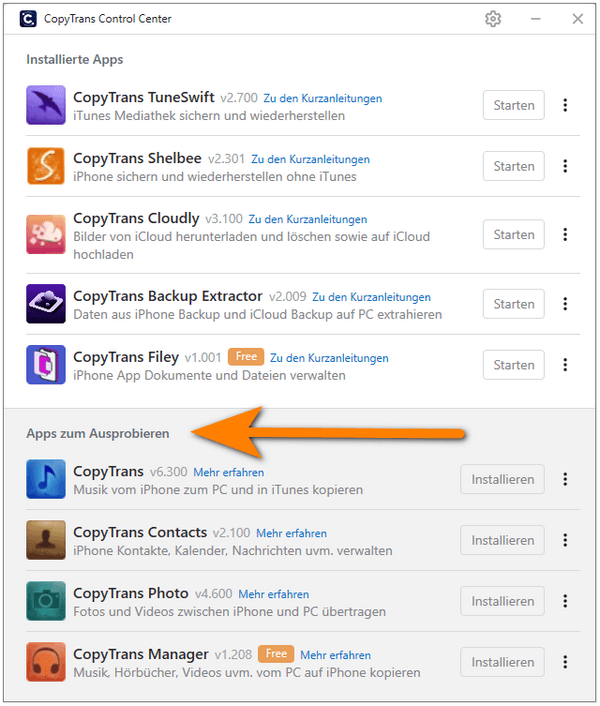Click the CopyTrans Filey app icon

[45, 365]
